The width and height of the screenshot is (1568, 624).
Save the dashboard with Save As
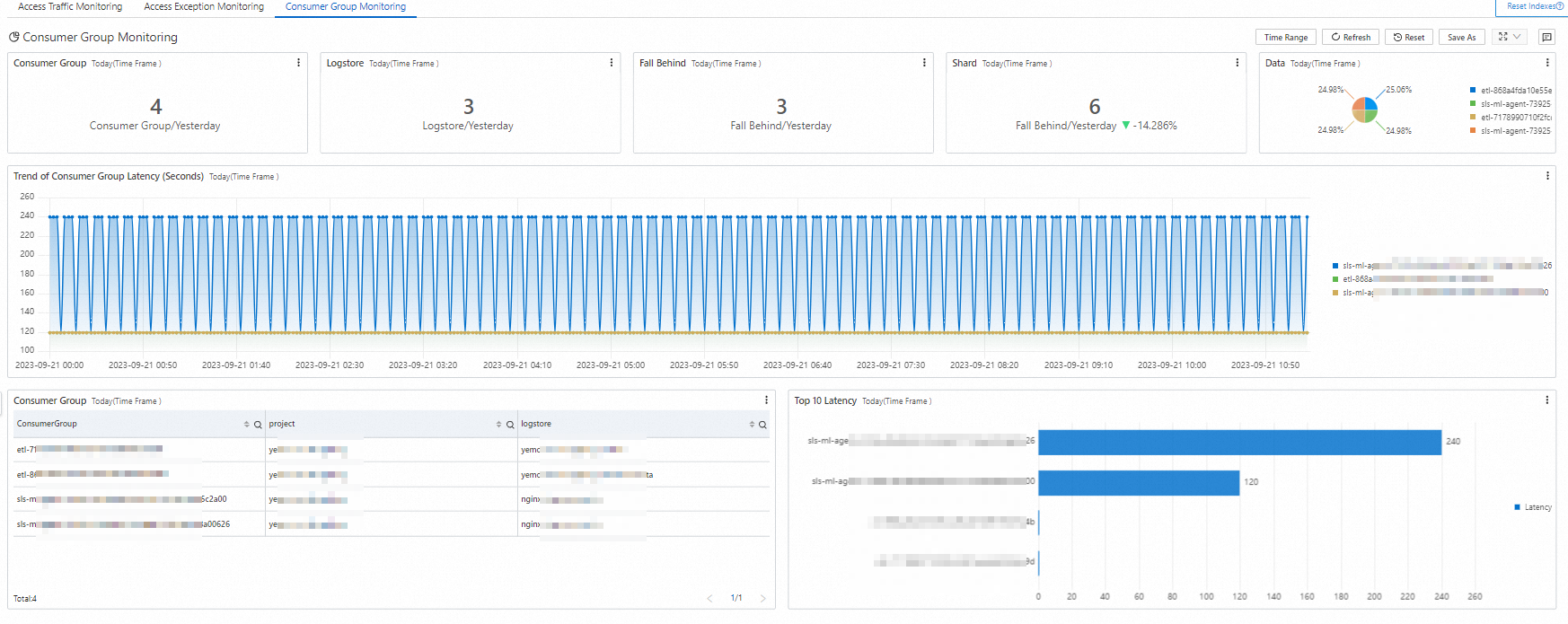click(x=1462, y=37)
